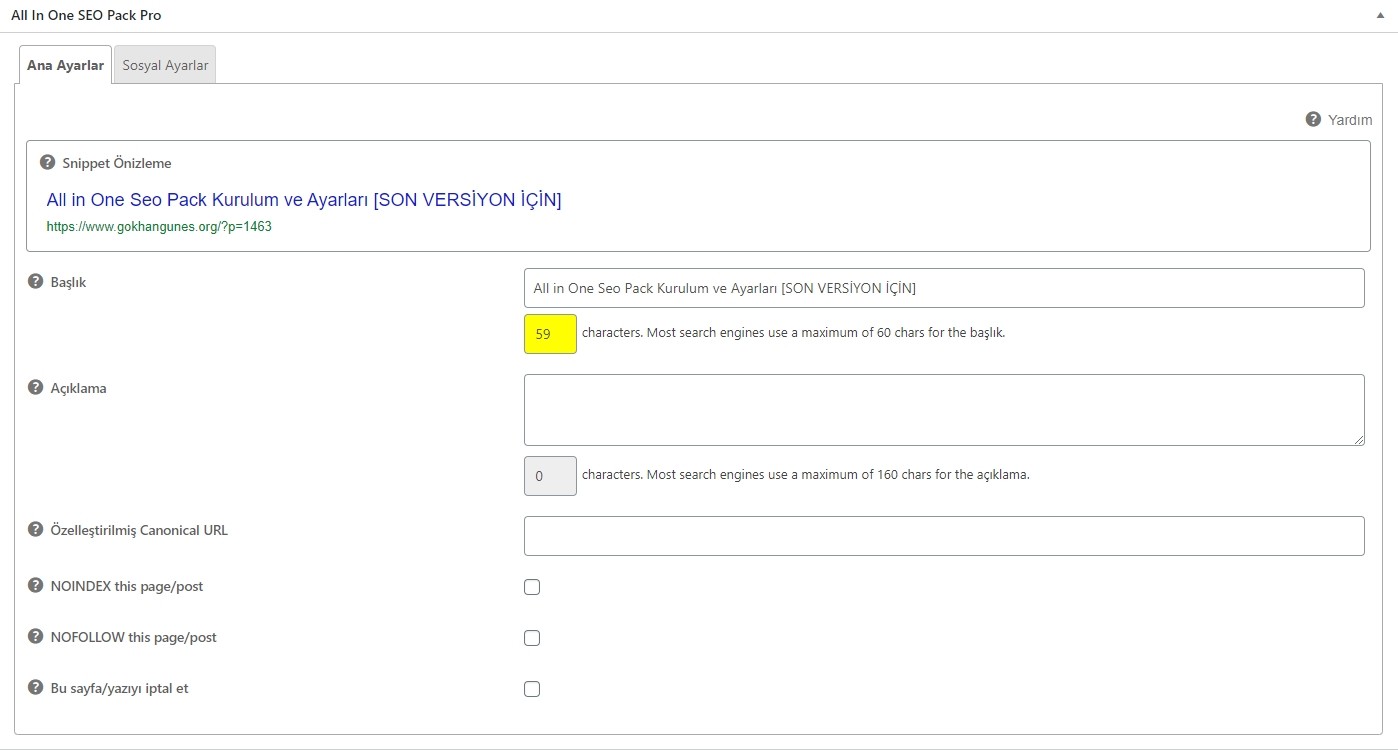Viewport: 1398px width, 750px height.
Task: Click the Bu sayfa/yazıyı iptal et label
Action: tap(119, 688)
